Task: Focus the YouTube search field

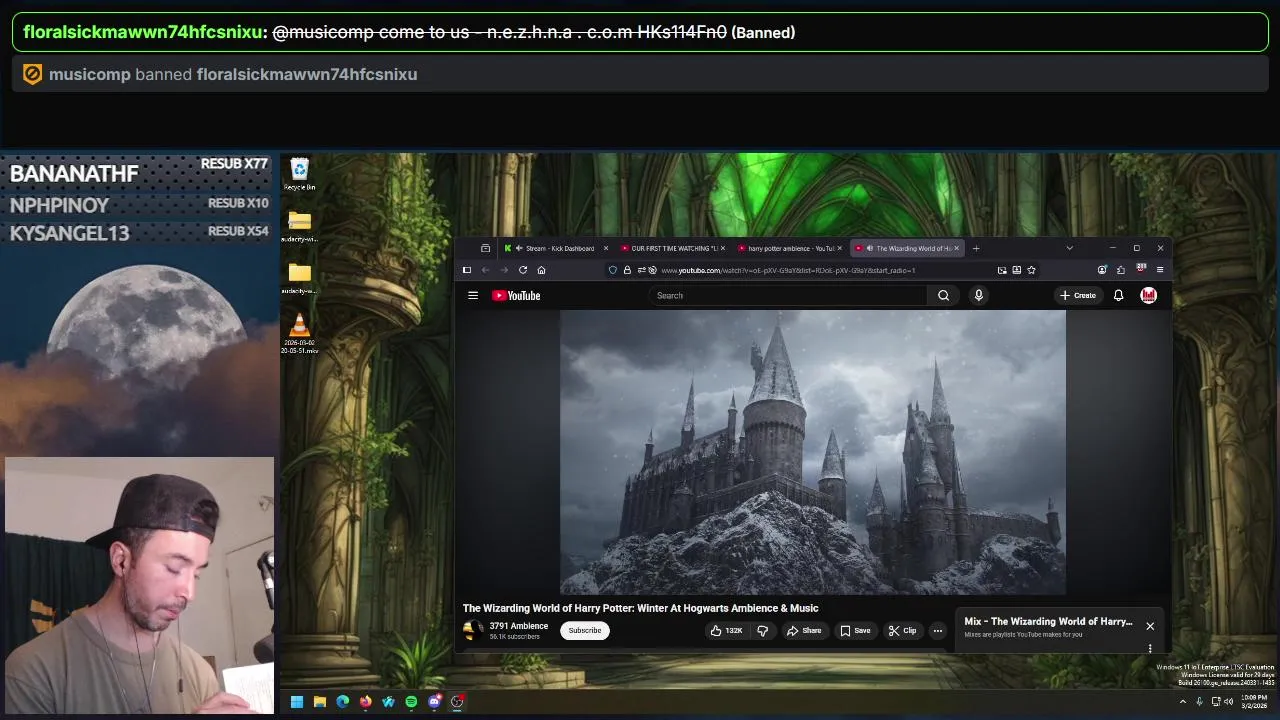Action: pos(790,295)
